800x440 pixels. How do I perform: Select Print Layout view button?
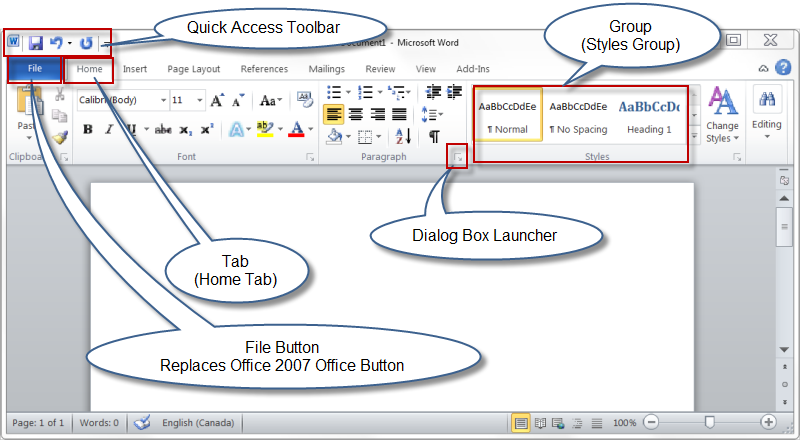click(x=520, y=423)
